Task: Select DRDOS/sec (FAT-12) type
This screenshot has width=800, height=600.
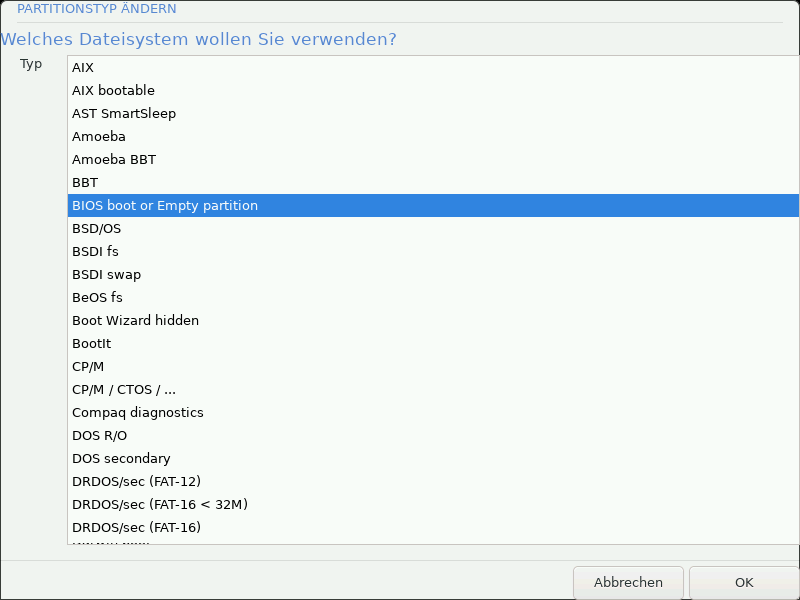Action: click(x=136, y=481)
